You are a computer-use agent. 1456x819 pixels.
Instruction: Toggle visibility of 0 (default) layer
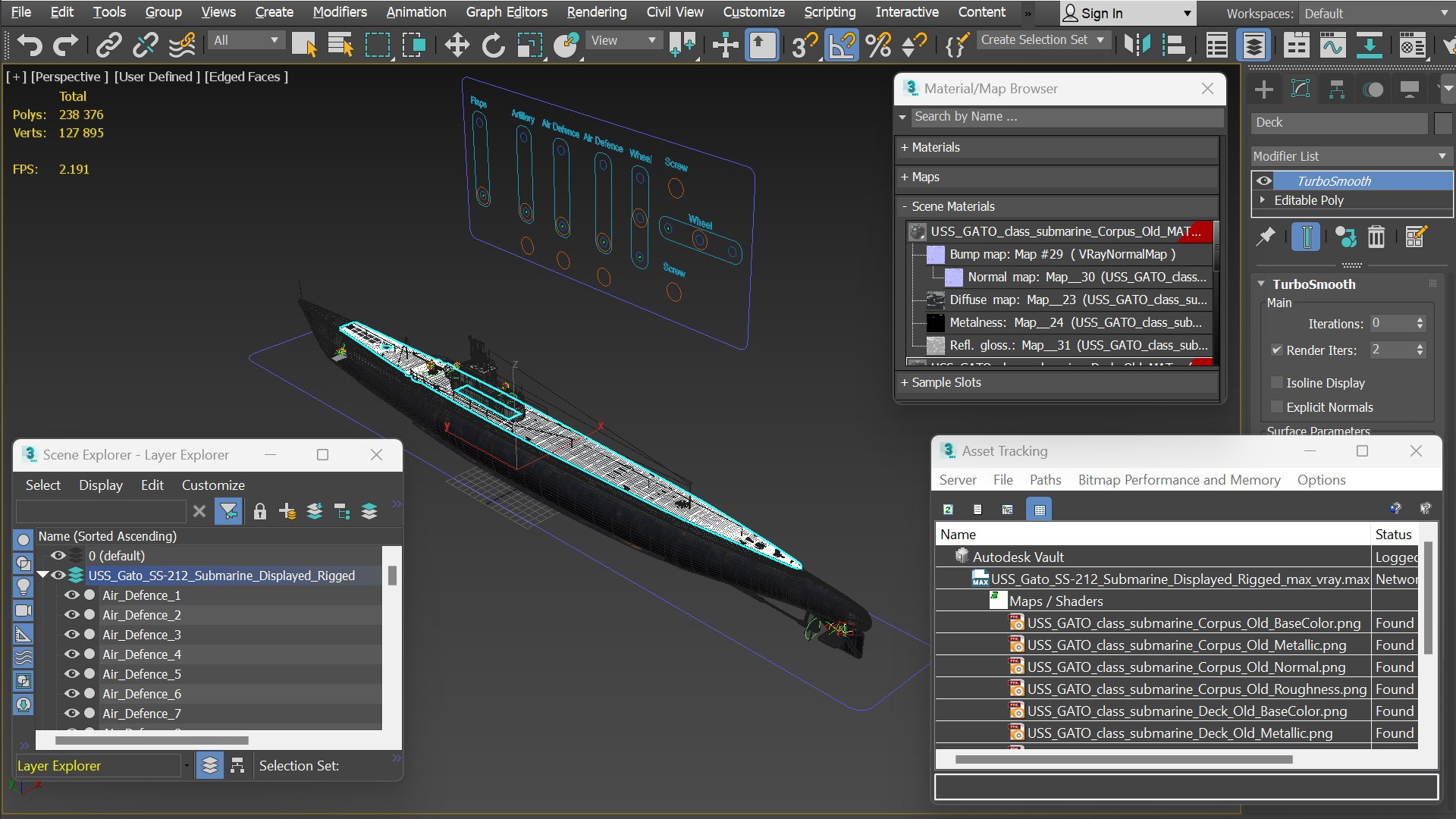58,556
